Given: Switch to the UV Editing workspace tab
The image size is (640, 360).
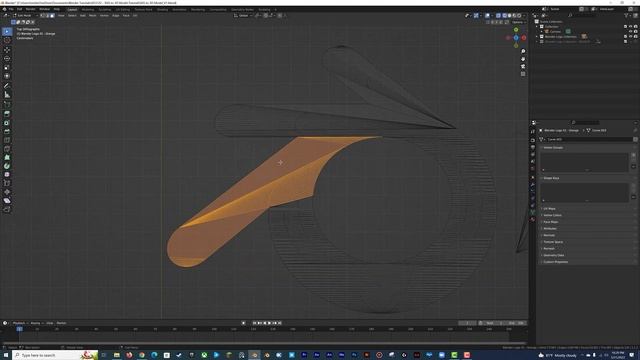Looking at the screenshot, I should coord(122,9).
